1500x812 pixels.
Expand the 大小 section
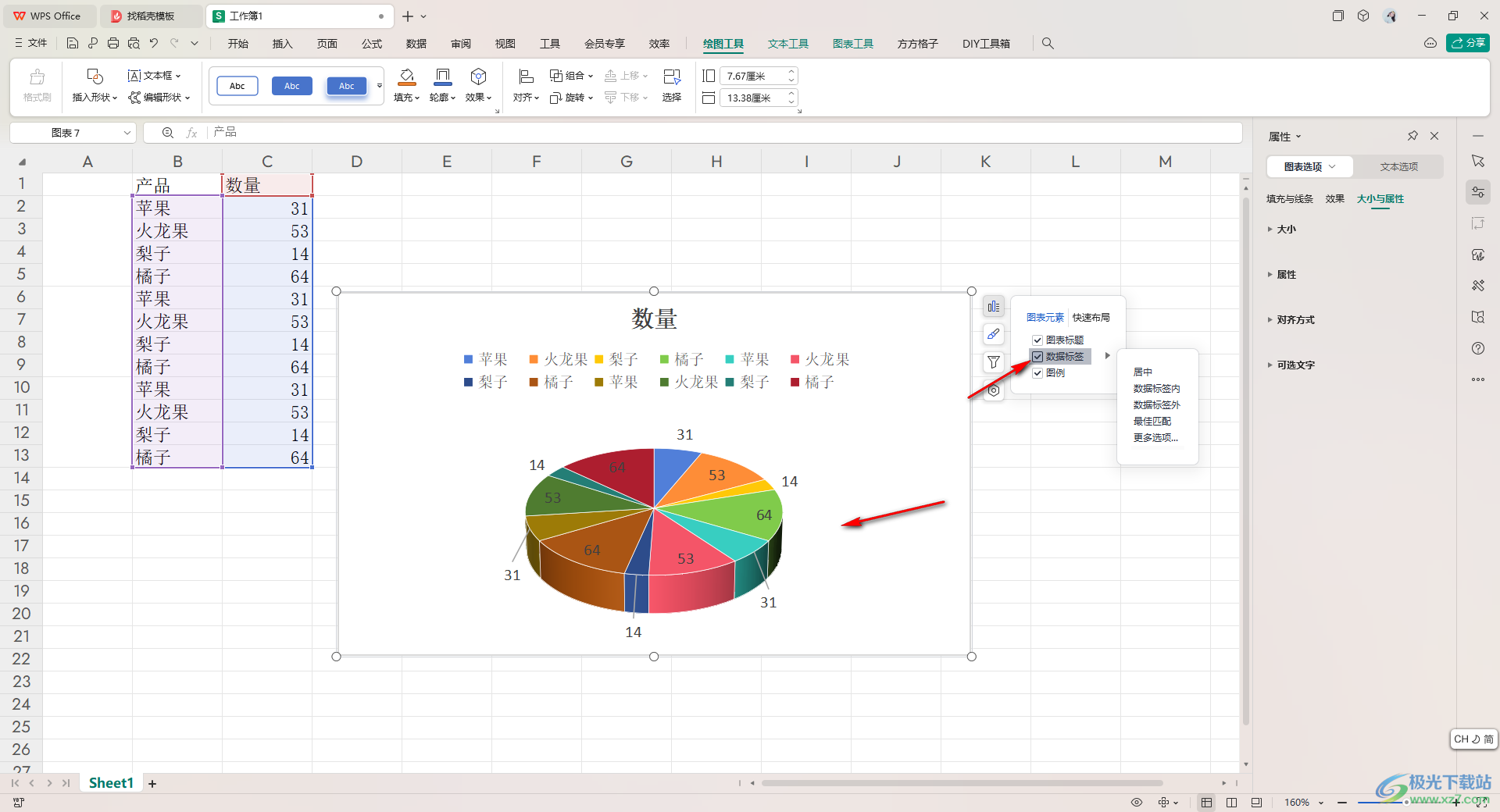pyautogui.click(x=1281, y=230)
